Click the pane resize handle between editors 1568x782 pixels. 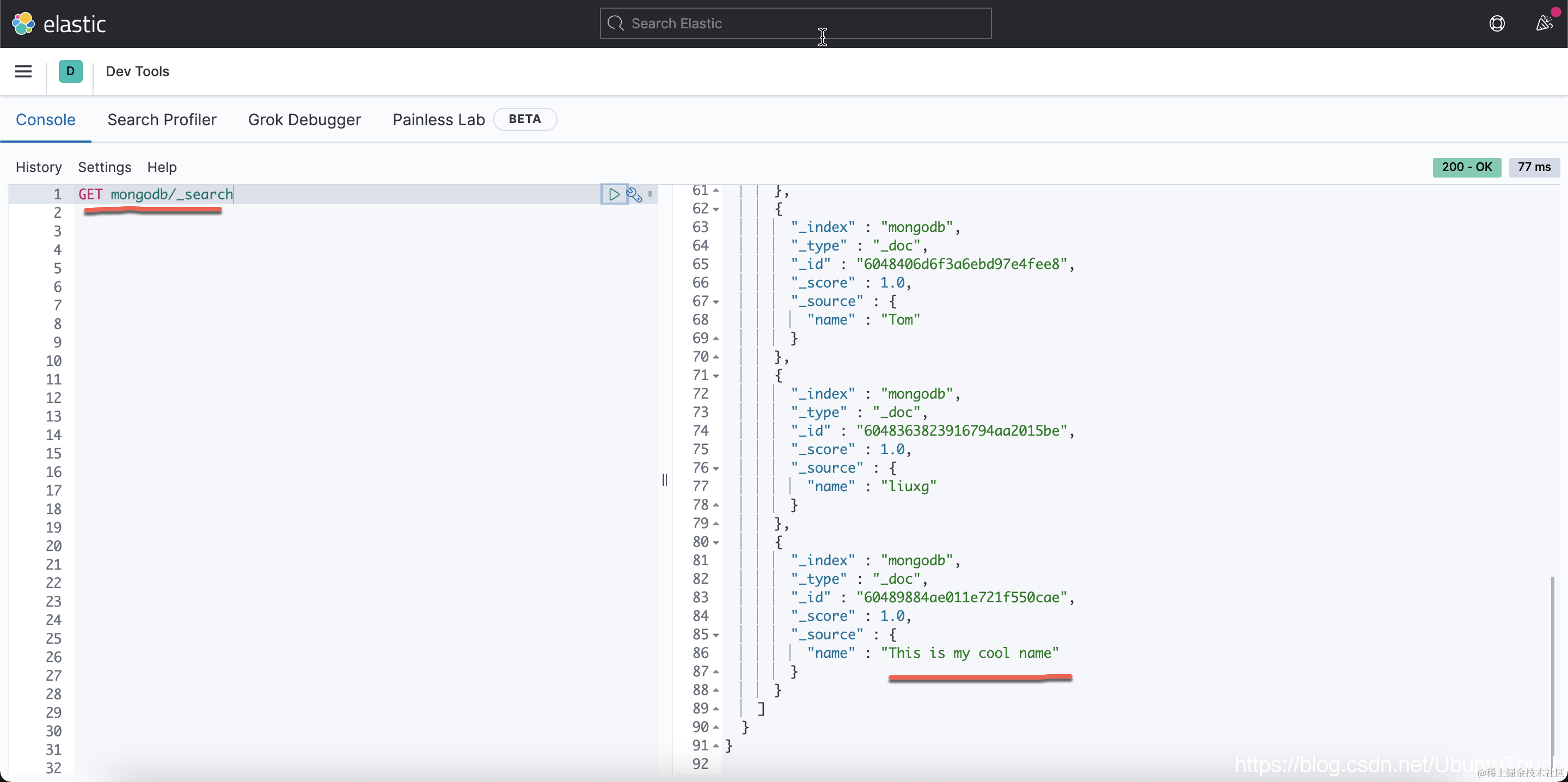664,480
